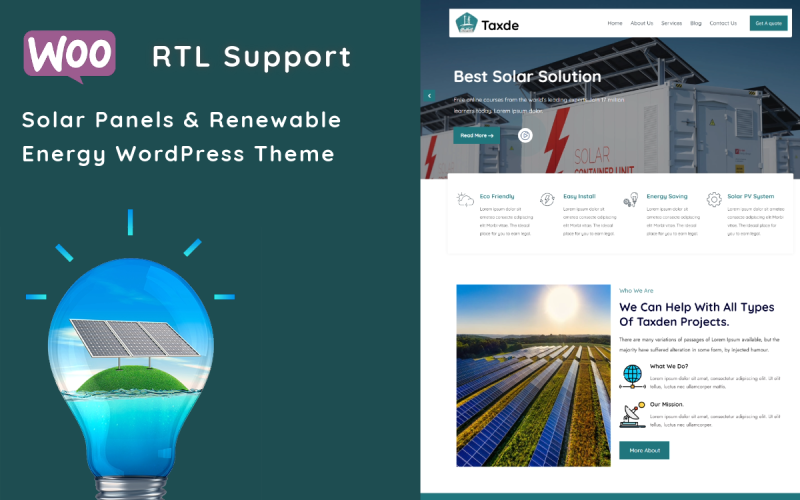Select Contact Us in the navigation

point(723,23)
